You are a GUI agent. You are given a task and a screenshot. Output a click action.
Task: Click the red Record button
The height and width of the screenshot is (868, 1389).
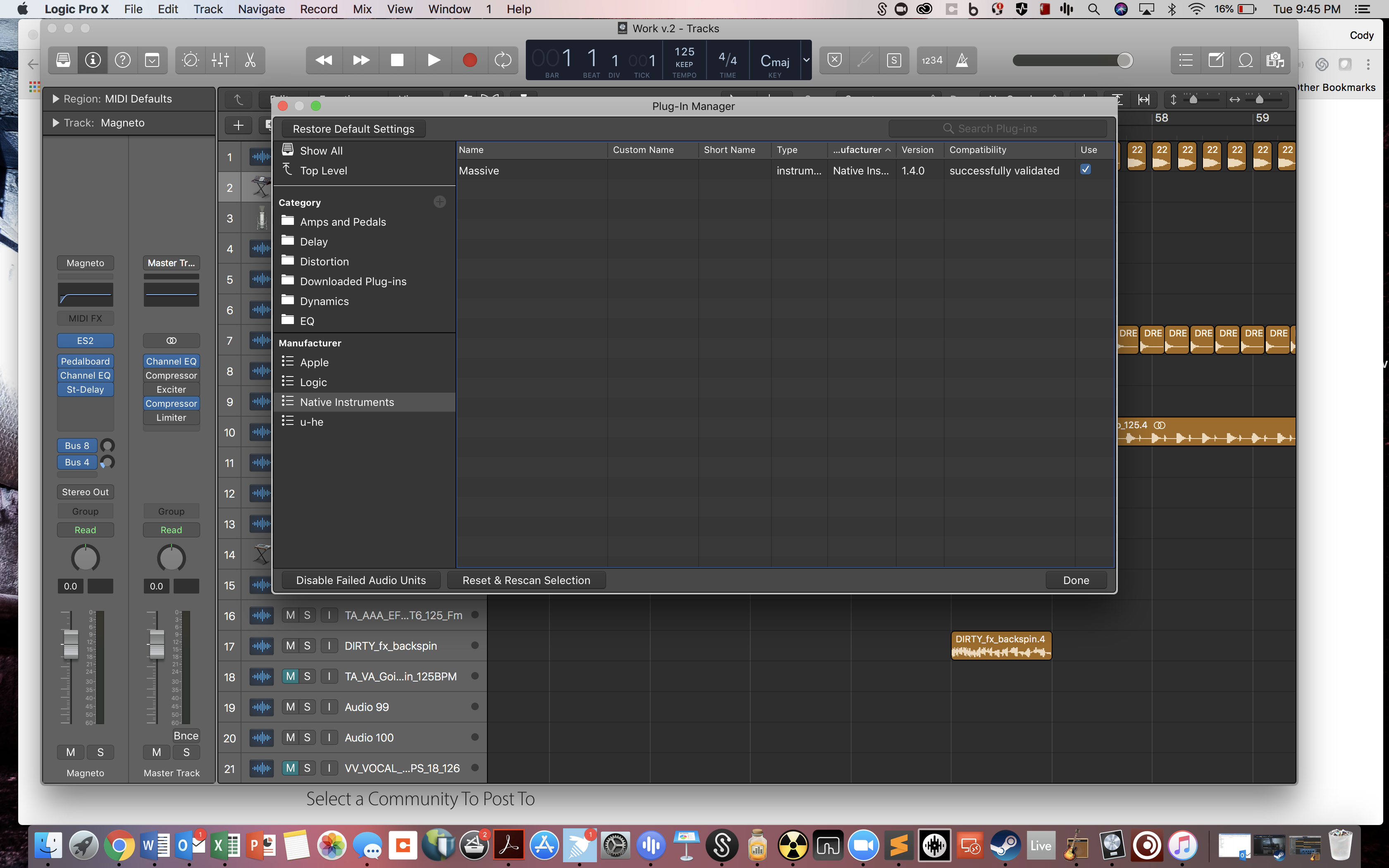coord(470,60)
